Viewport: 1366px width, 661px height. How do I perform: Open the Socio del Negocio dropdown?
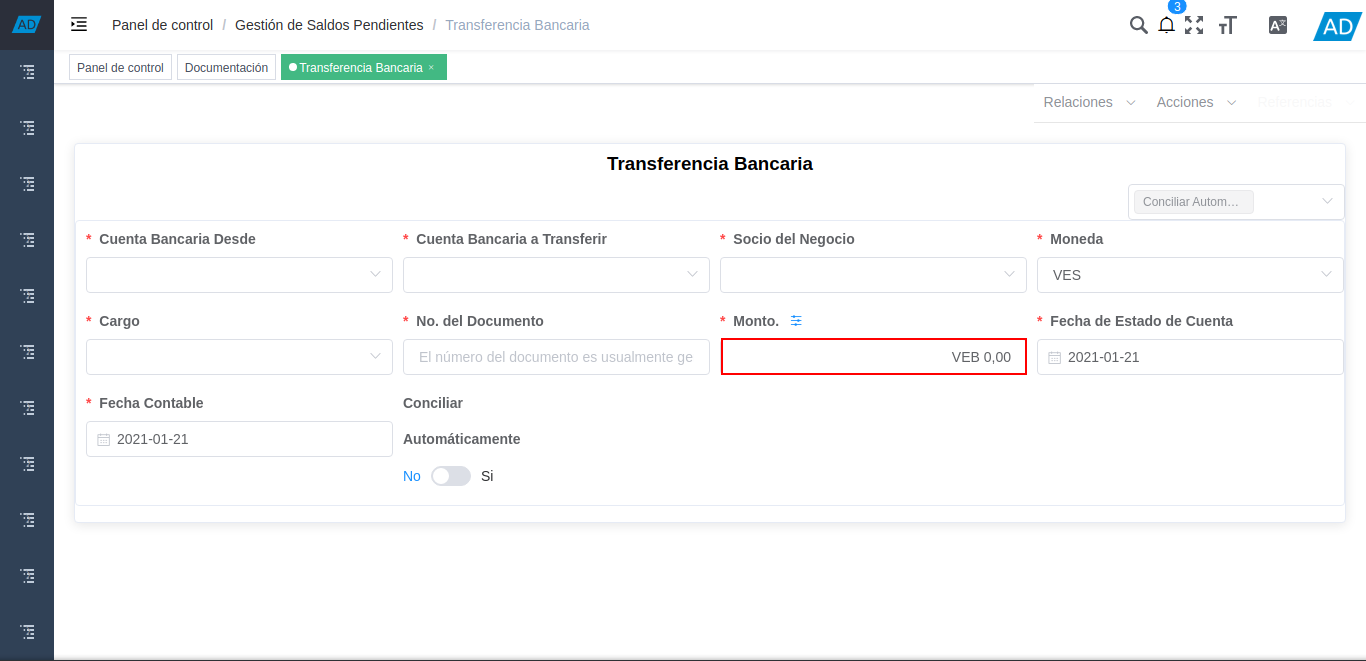(x=873, y=275)
